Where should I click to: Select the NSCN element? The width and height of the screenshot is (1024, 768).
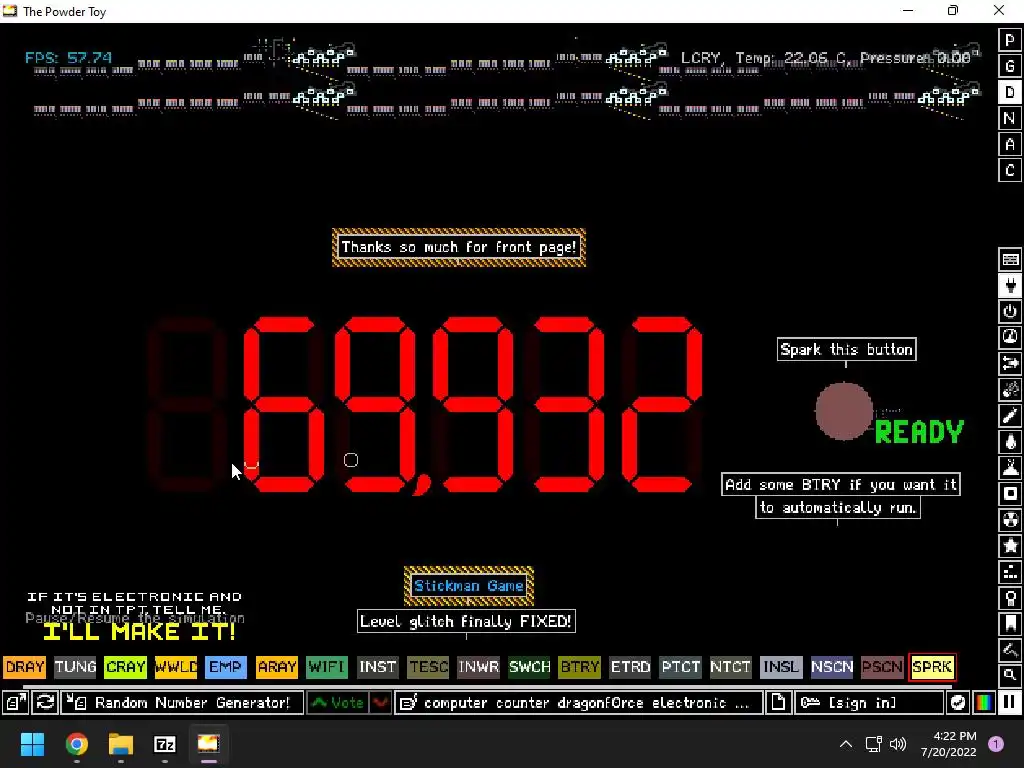[832, 667]
